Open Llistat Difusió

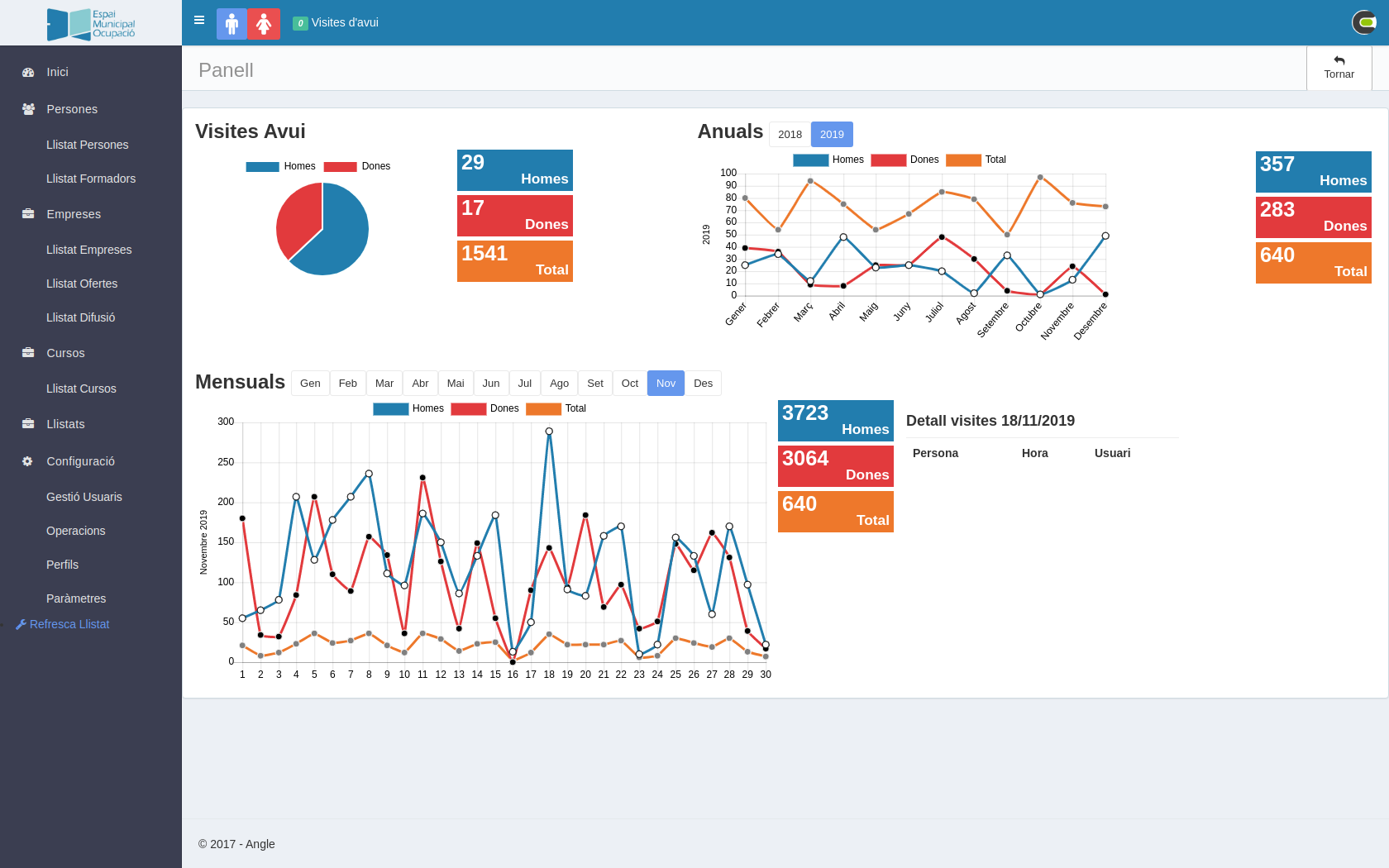(x=81, y=317)
